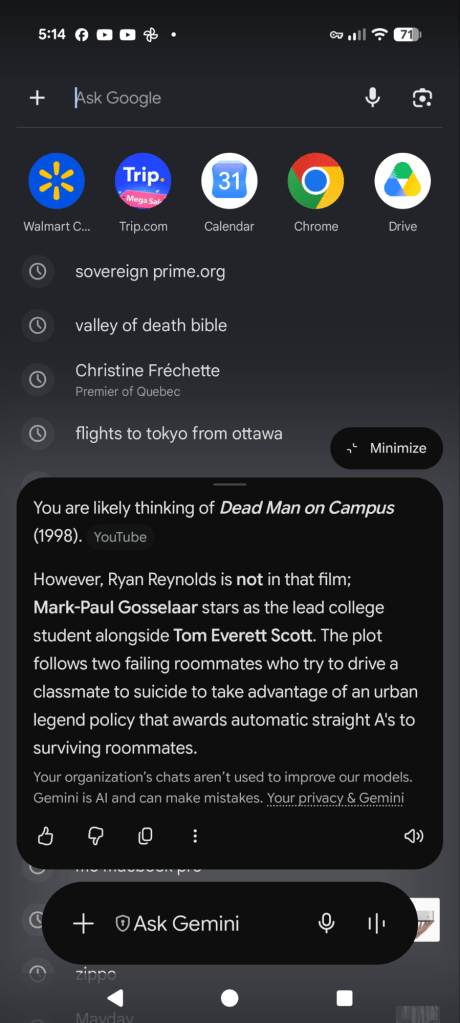Open more options for Gemini response
Viewport: 460px width, 1023px height.
tap(195, 836)
